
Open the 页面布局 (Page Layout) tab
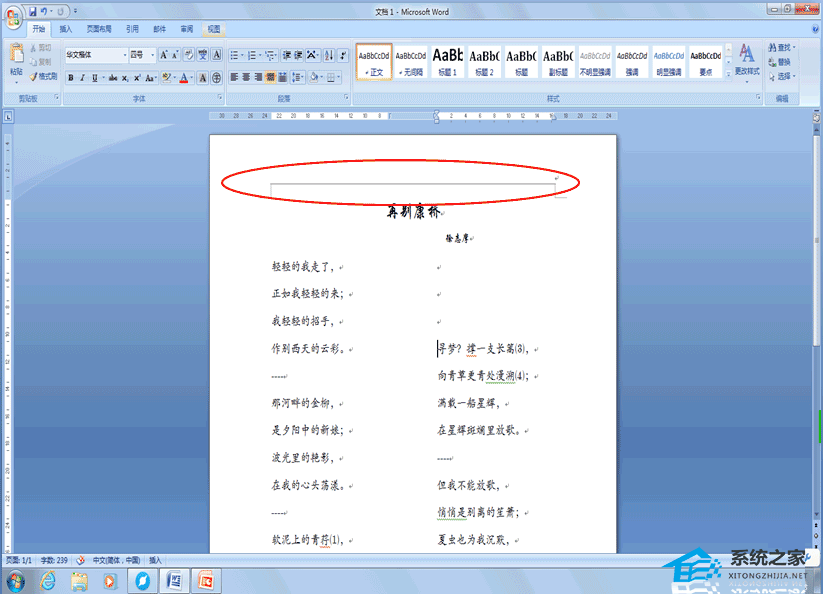pos(99,29)
